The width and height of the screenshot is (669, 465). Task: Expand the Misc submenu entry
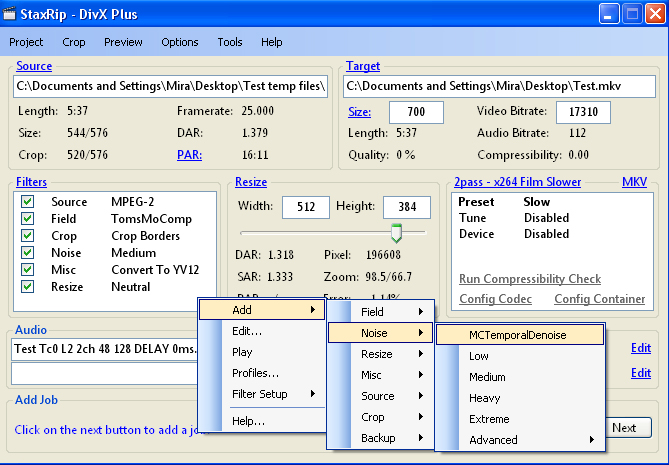tap(381, 375)
